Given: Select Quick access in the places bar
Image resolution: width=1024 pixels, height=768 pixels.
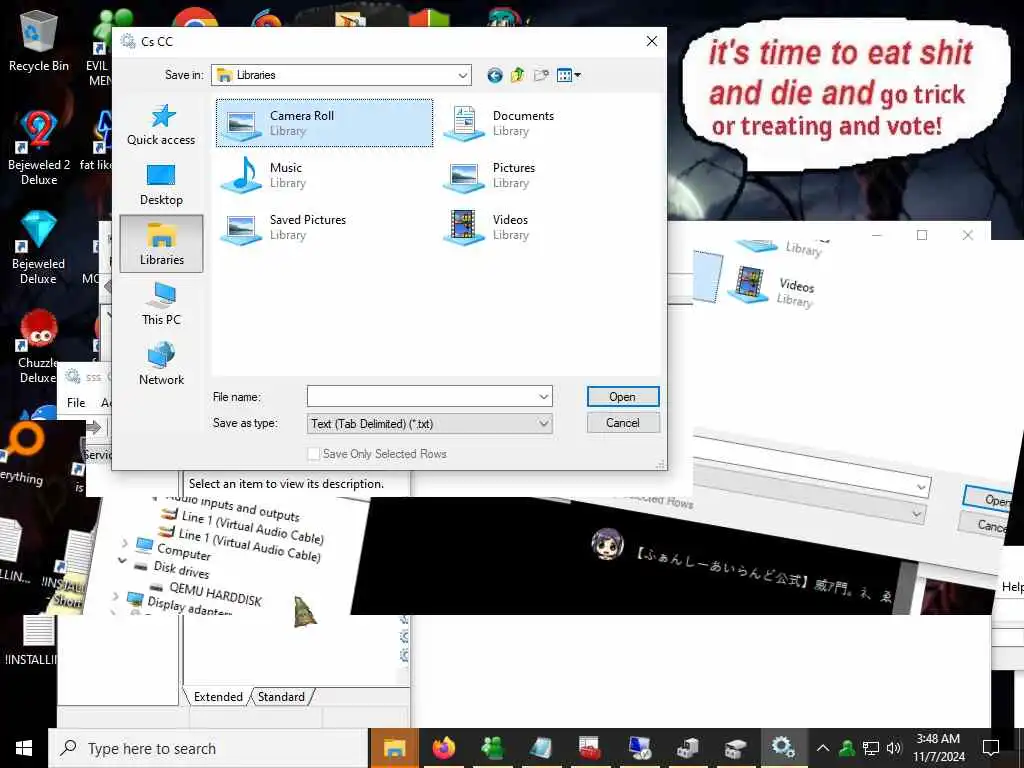Looking at the screenshot, I should coord(161,125).
